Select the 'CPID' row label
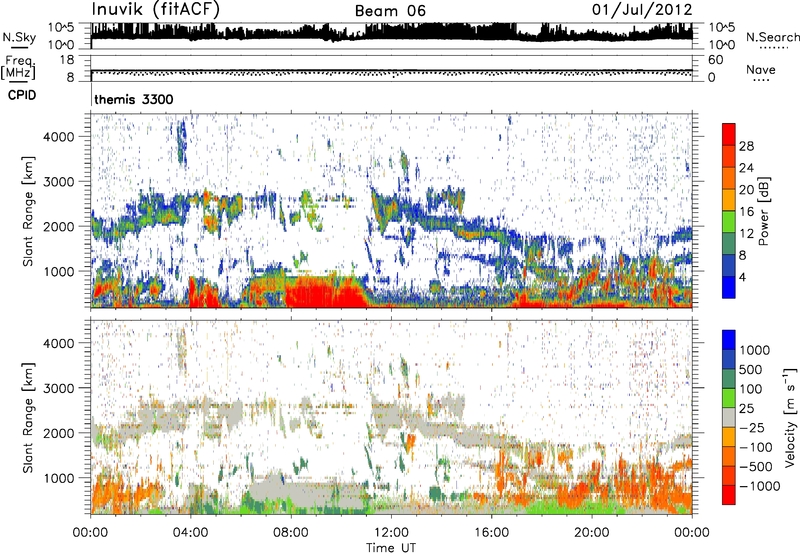The width and height of the screenshot is (800, 554). (x=22, y=95)
